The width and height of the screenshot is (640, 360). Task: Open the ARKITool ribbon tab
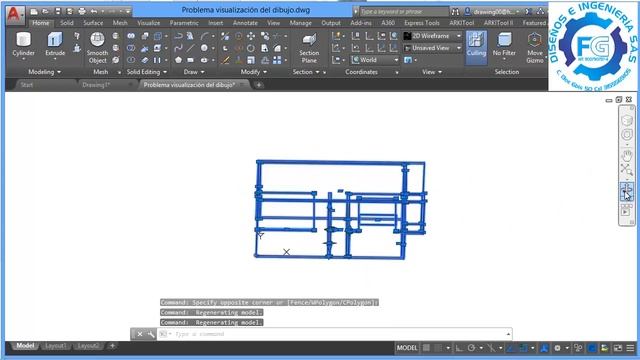[462, 23]
